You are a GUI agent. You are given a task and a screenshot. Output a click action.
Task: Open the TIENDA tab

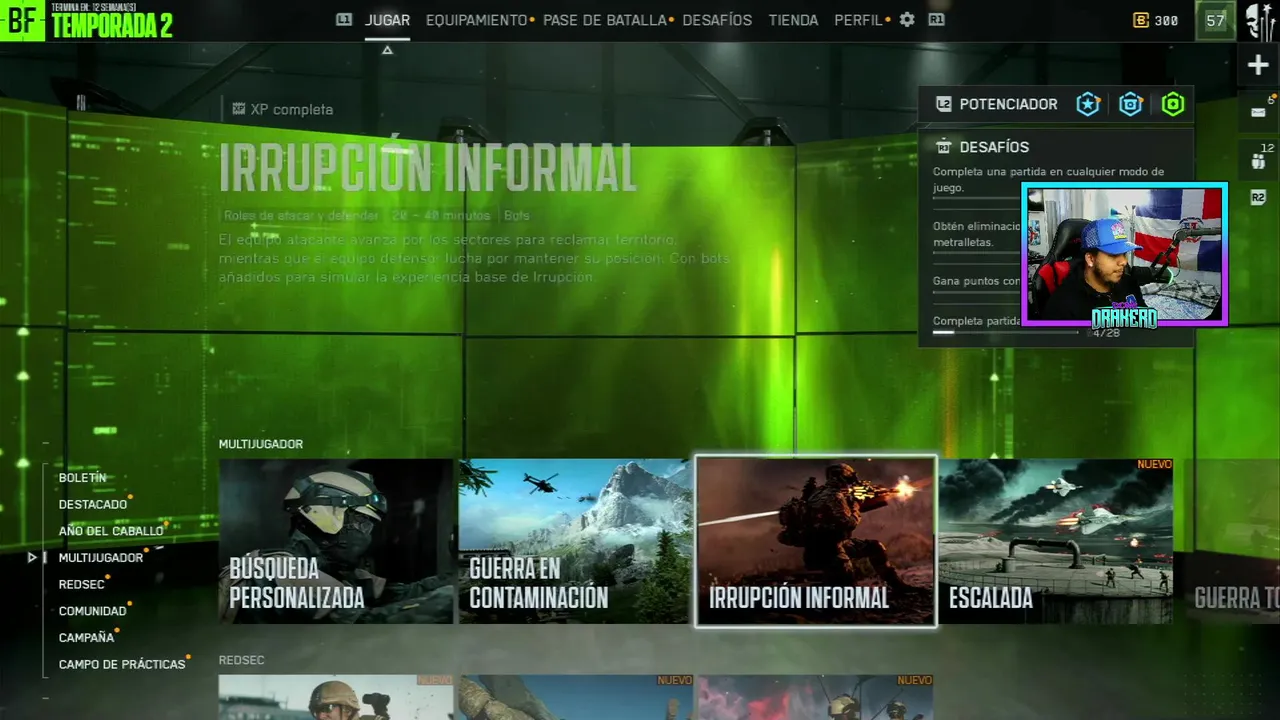[x=793, y=20]
